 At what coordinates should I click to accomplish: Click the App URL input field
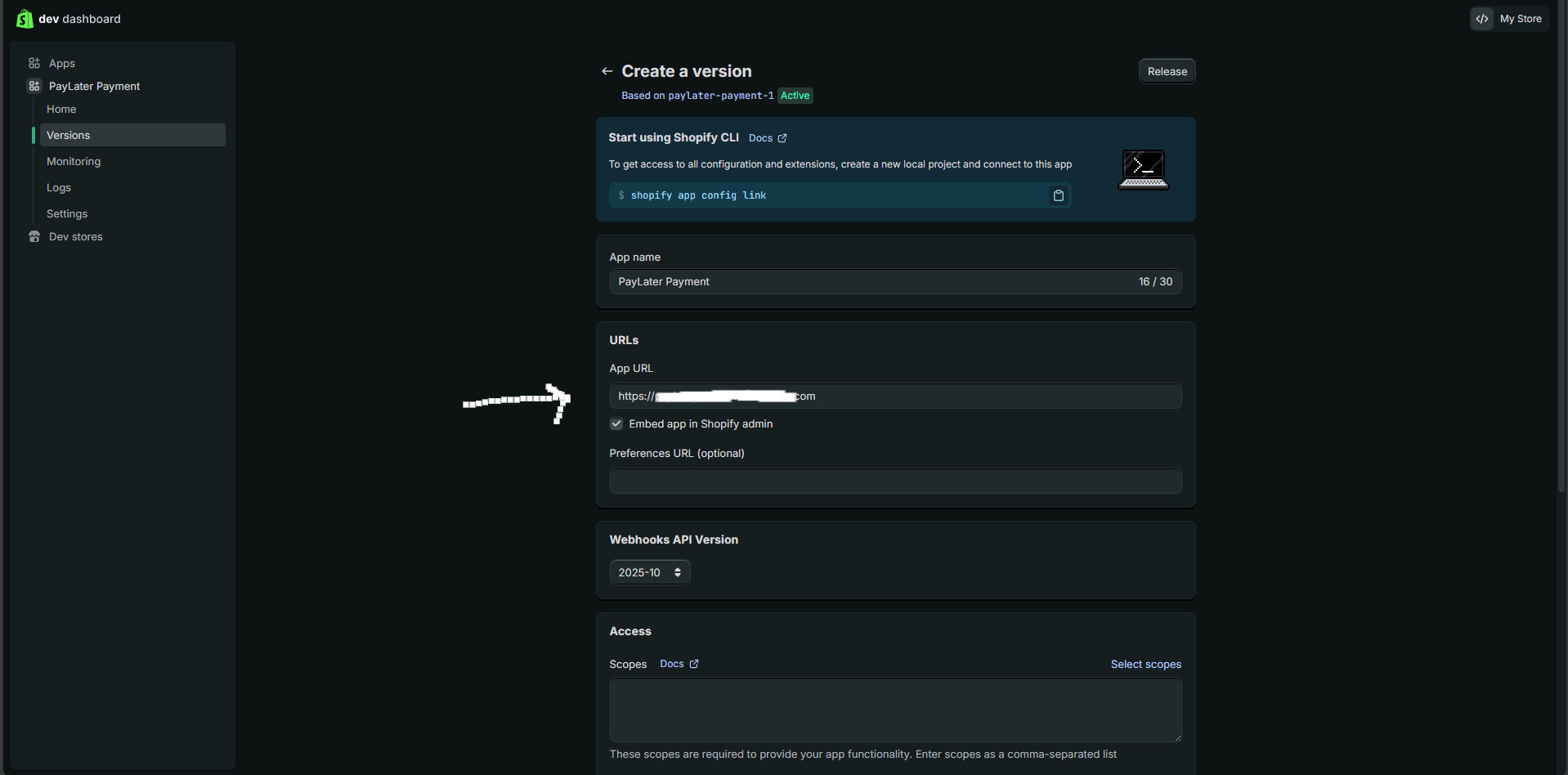coord(895,396)
